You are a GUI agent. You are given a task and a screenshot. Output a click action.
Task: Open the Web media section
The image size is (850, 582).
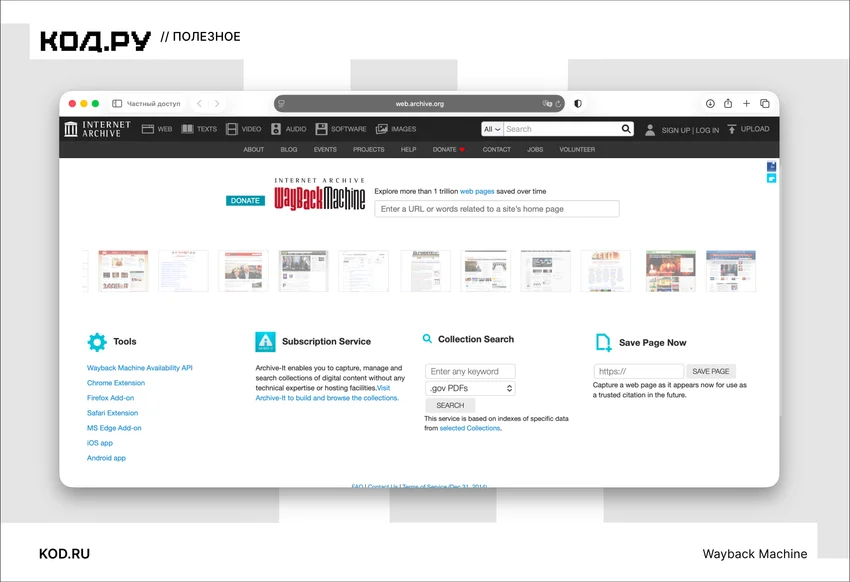[157, 129]
